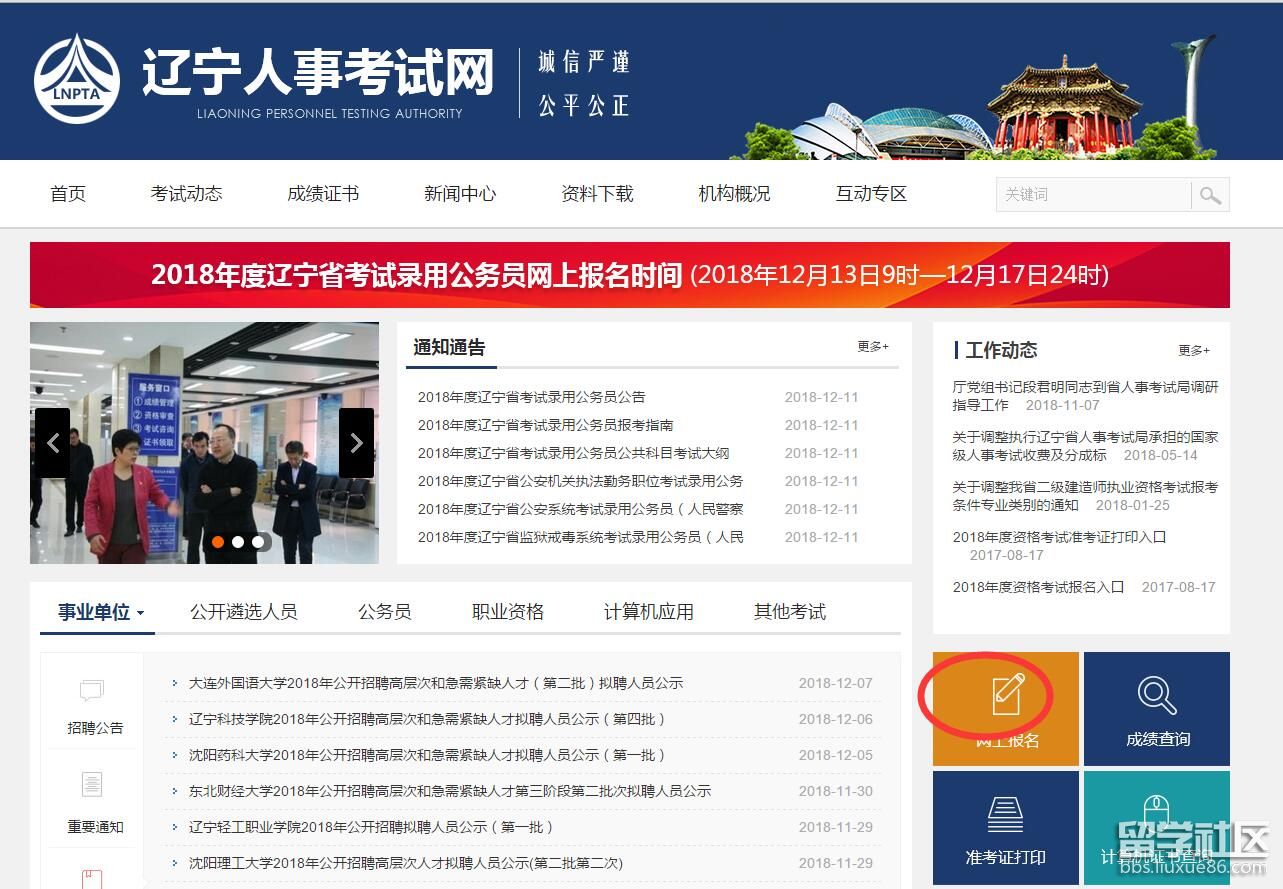
Task: Show previous slide with left arrow
Action: tap(53, 443)
